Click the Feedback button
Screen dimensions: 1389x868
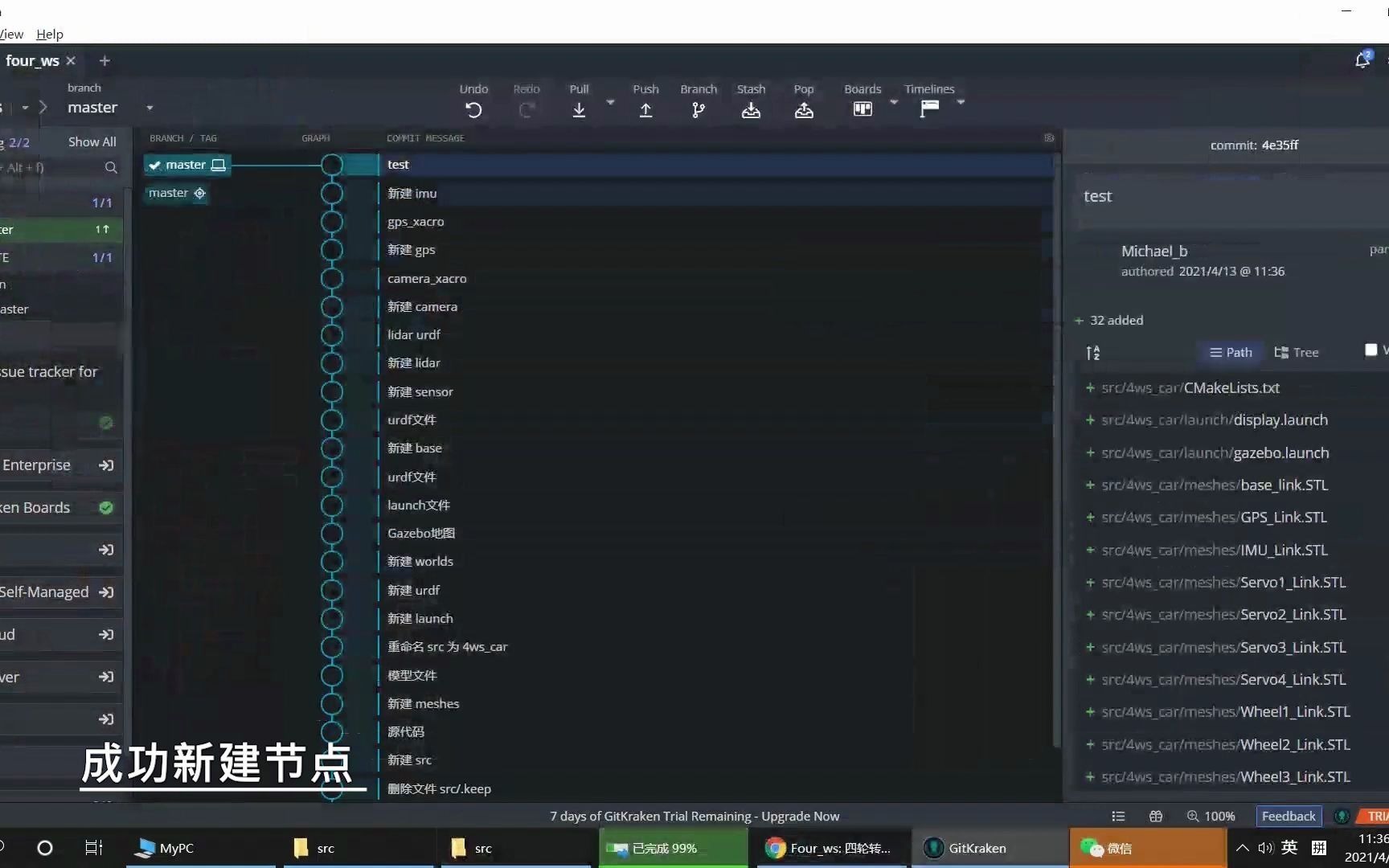(x=1289, y=817)
